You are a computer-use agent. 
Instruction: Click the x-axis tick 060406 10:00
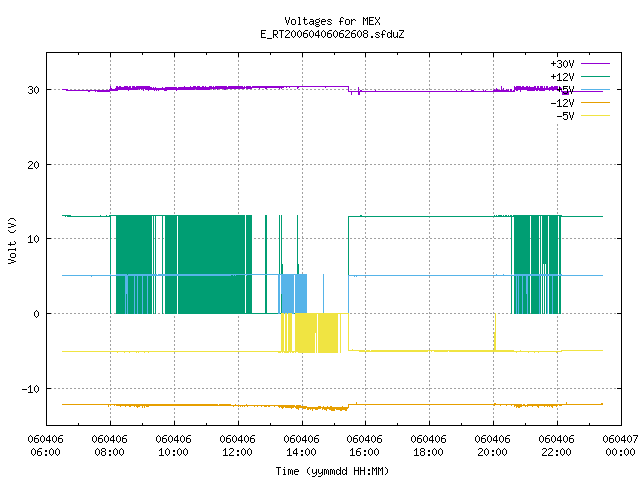(x=173, y=446)
